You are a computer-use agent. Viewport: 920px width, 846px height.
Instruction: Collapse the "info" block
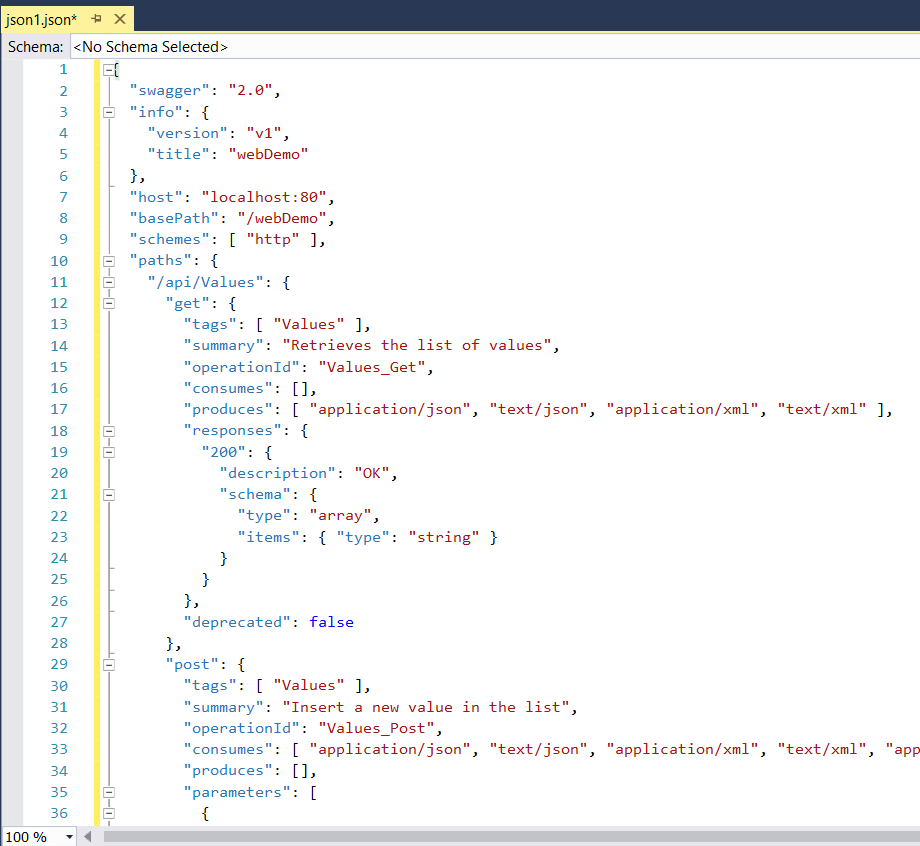pyautogui.click(x=109, y=113)
